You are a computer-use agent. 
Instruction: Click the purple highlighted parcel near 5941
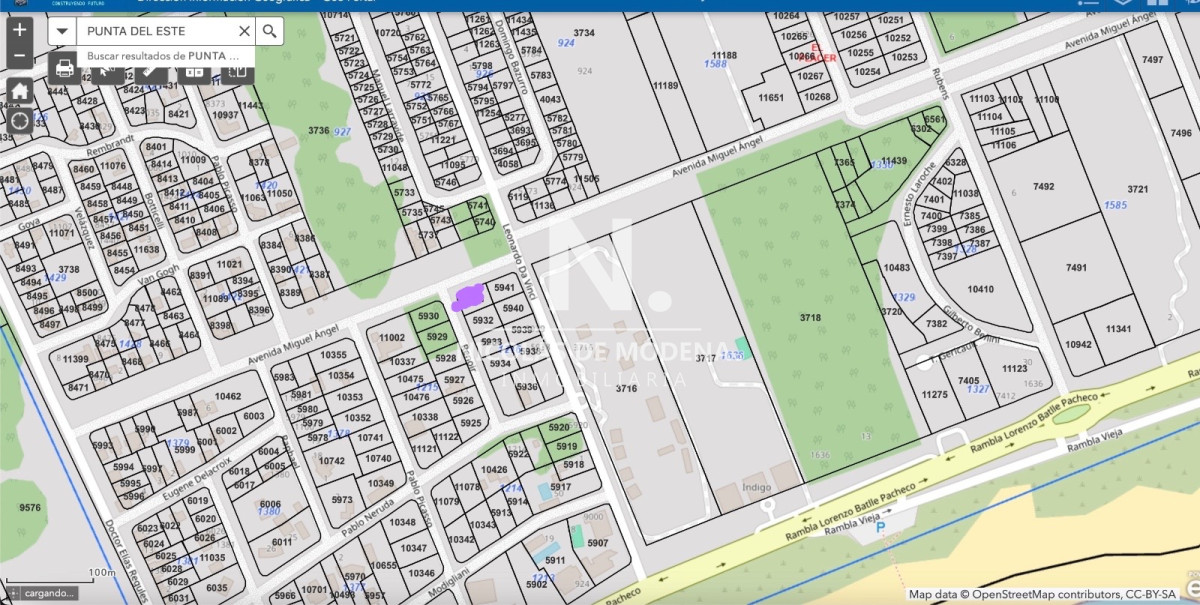pyautogui.click(x=467, y=297)
